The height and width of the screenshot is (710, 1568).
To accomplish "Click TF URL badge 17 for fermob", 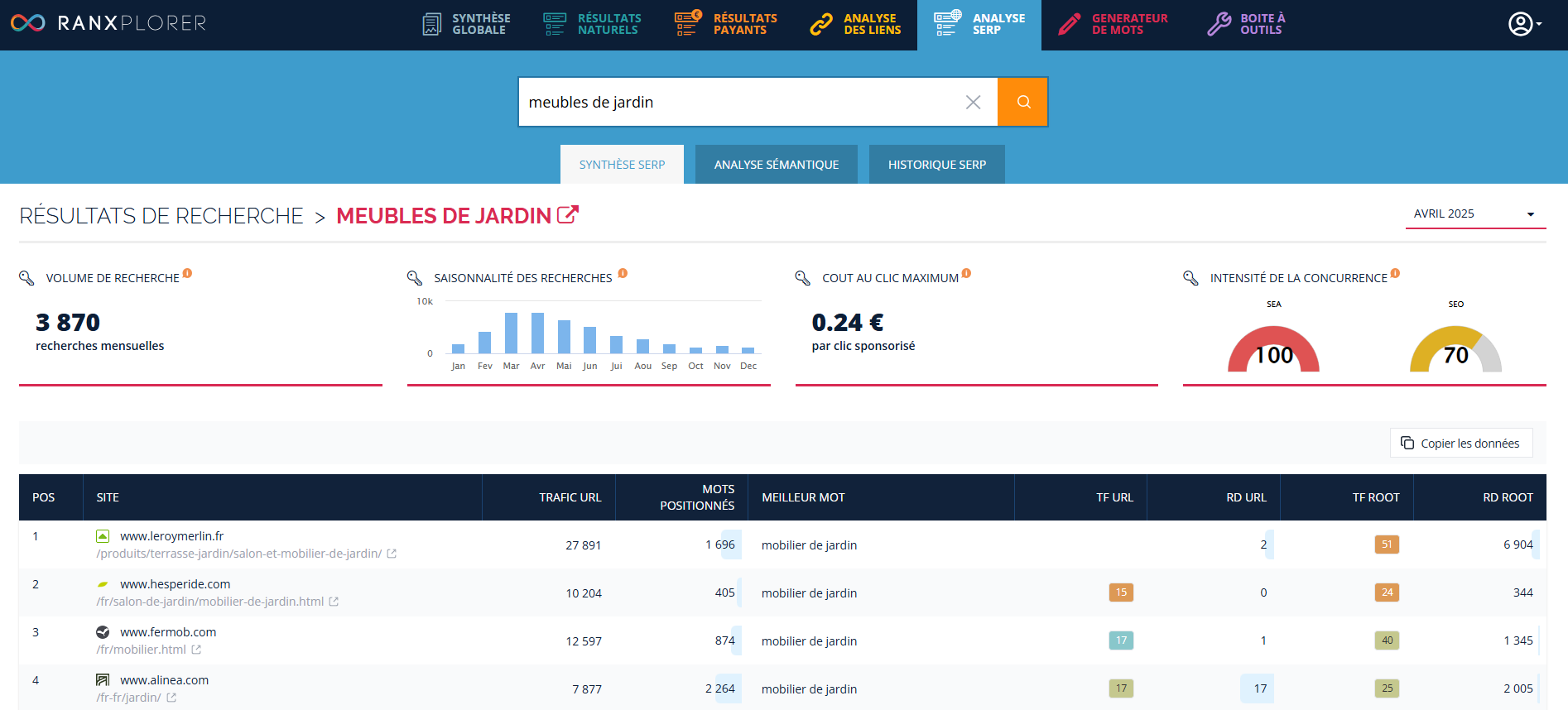I will [x=1121, y=640].
